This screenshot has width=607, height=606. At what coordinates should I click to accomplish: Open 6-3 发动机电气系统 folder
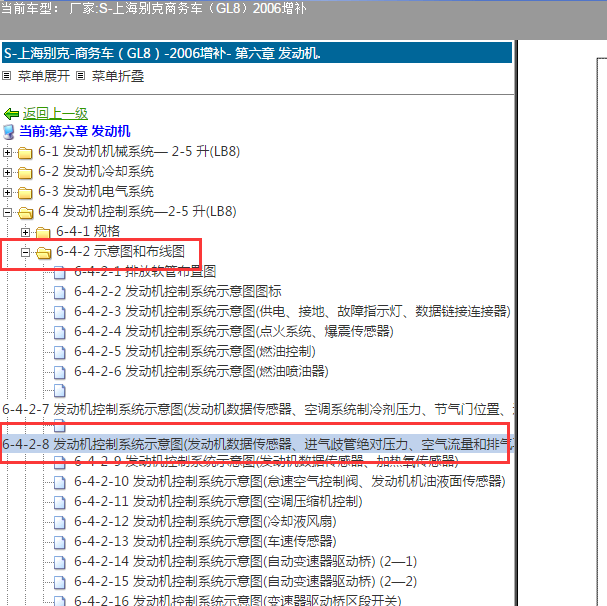click(96, 192)
